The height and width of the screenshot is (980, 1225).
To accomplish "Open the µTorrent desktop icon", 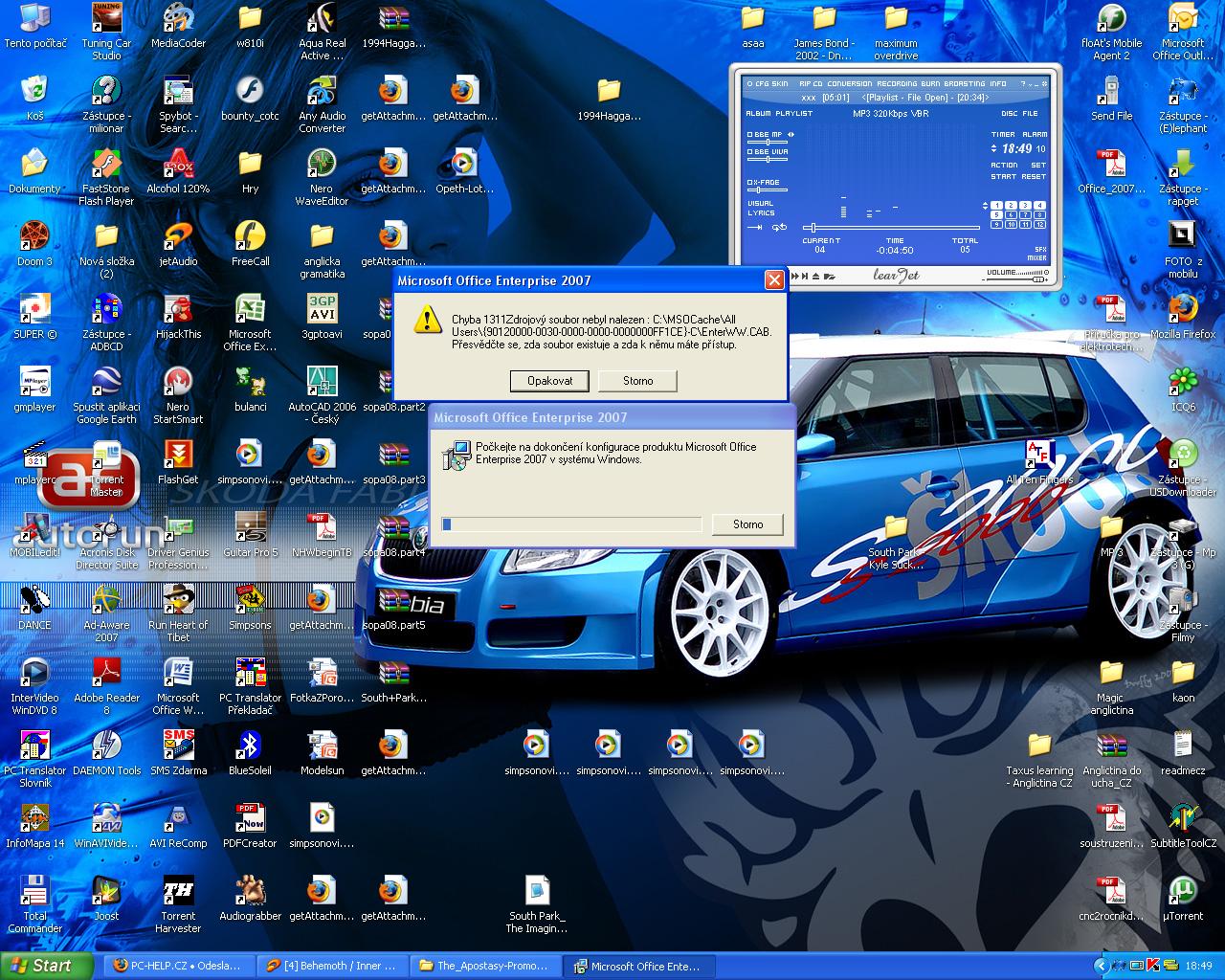I will [1183, 891].
